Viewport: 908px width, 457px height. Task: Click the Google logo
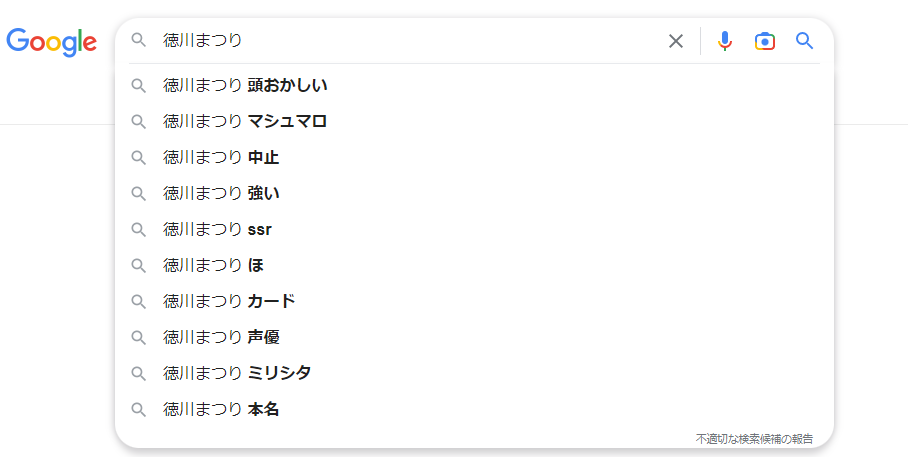coord(52,42)
